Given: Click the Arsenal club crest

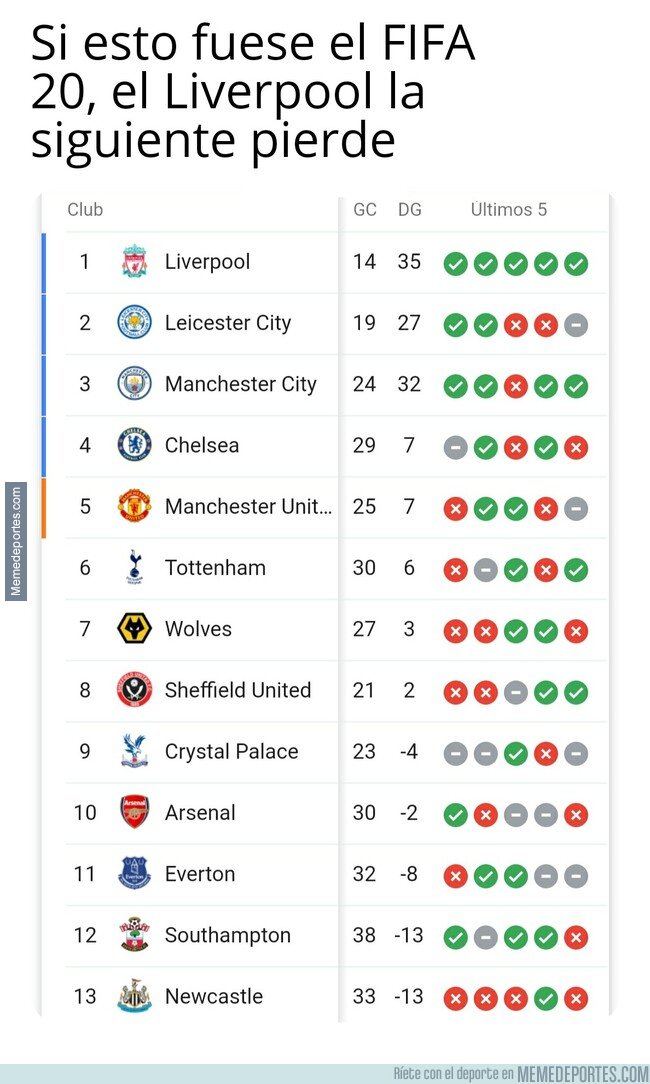Looking at the screenshot, I should 134,812.
